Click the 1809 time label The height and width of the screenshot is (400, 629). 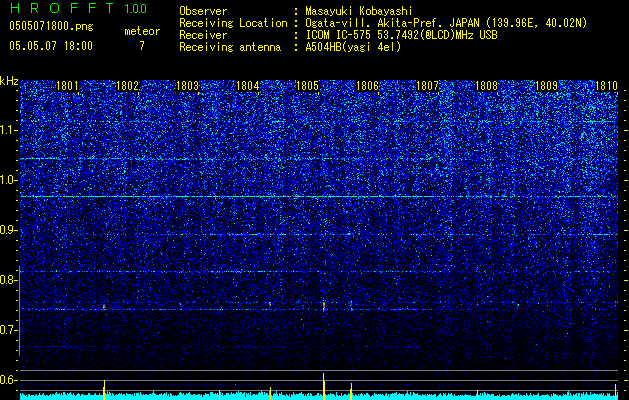(x=546, y=86)
